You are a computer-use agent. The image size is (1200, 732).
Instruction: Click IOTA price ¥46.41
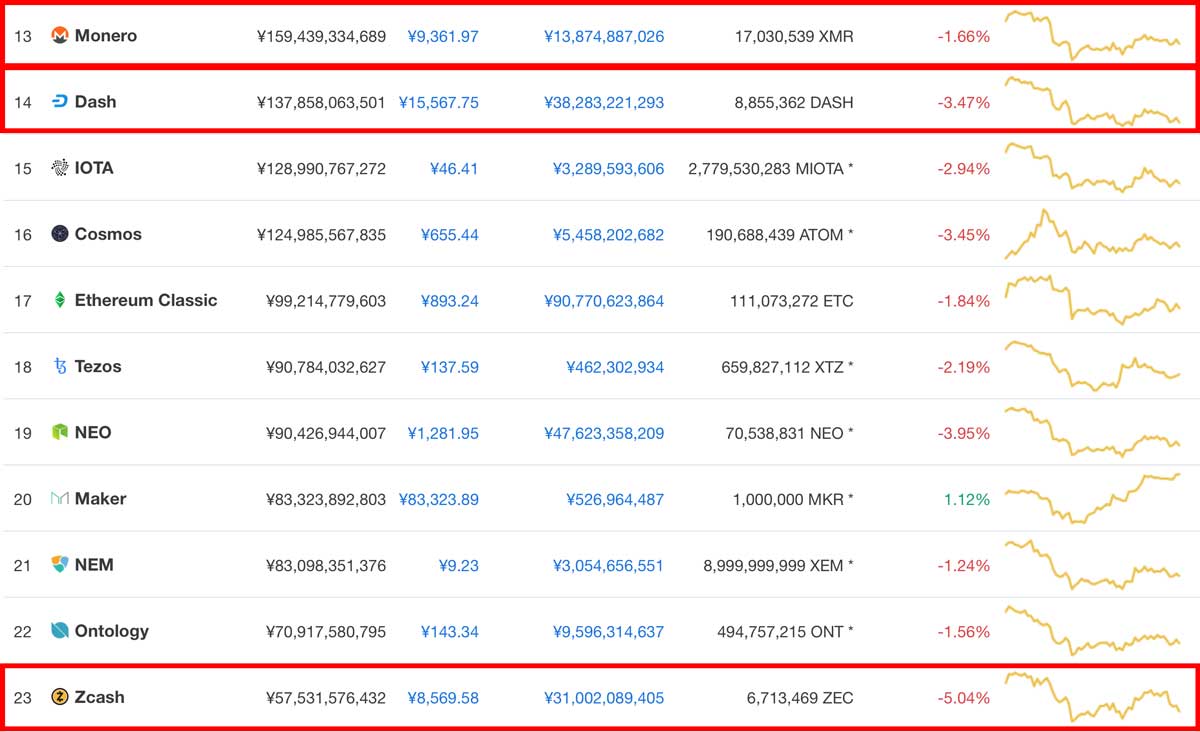454,169
